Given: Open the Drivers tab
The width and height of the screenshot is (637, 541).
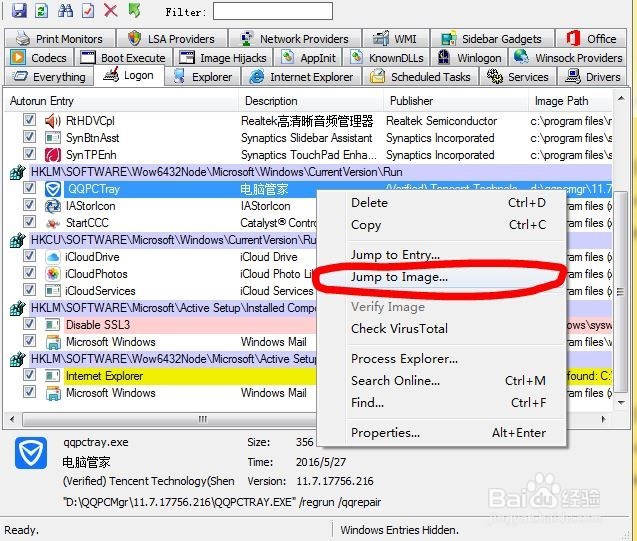Looking at the screenshot, I should coord(592,77).
